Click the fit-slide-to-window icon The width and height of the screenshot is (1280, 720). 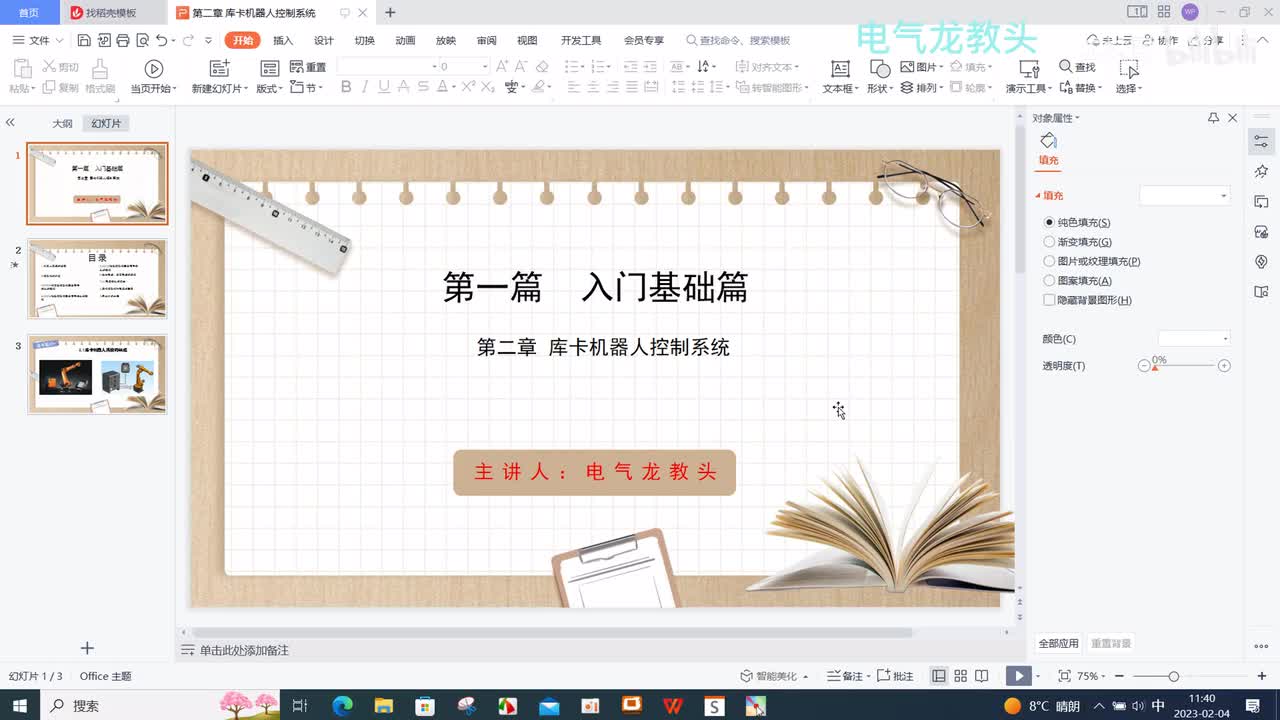1064,676
